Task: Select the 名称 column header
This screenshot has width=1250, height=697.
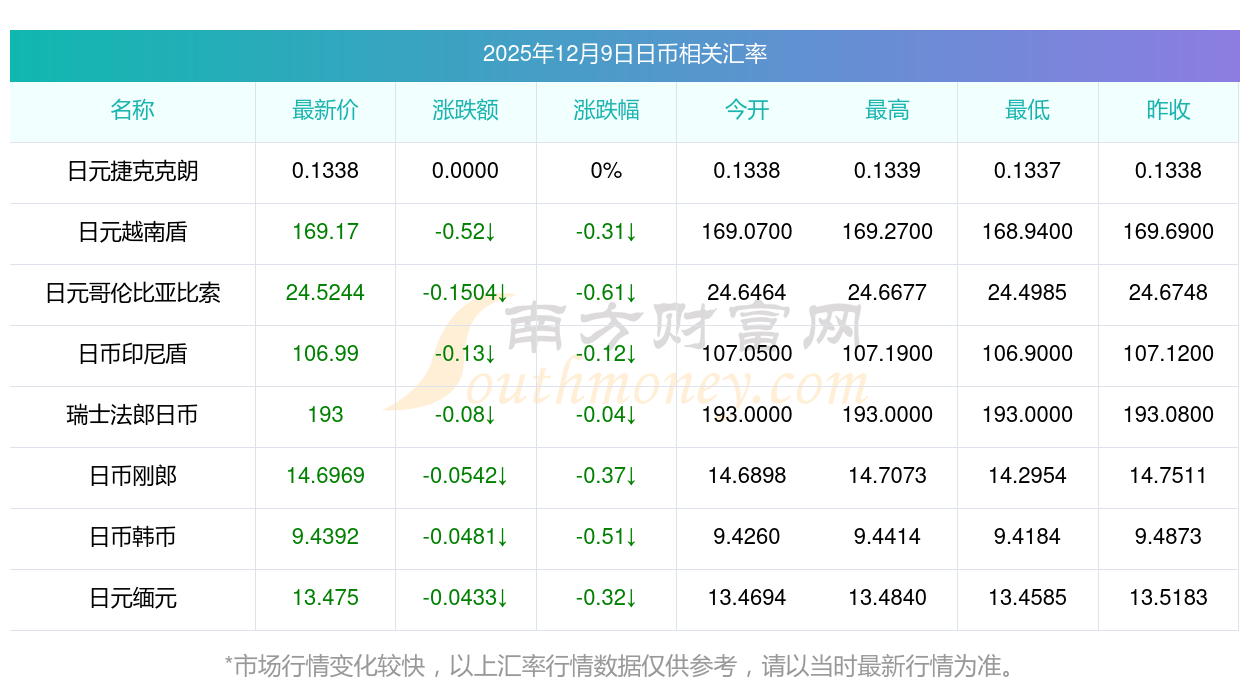Action: [133, 110]
